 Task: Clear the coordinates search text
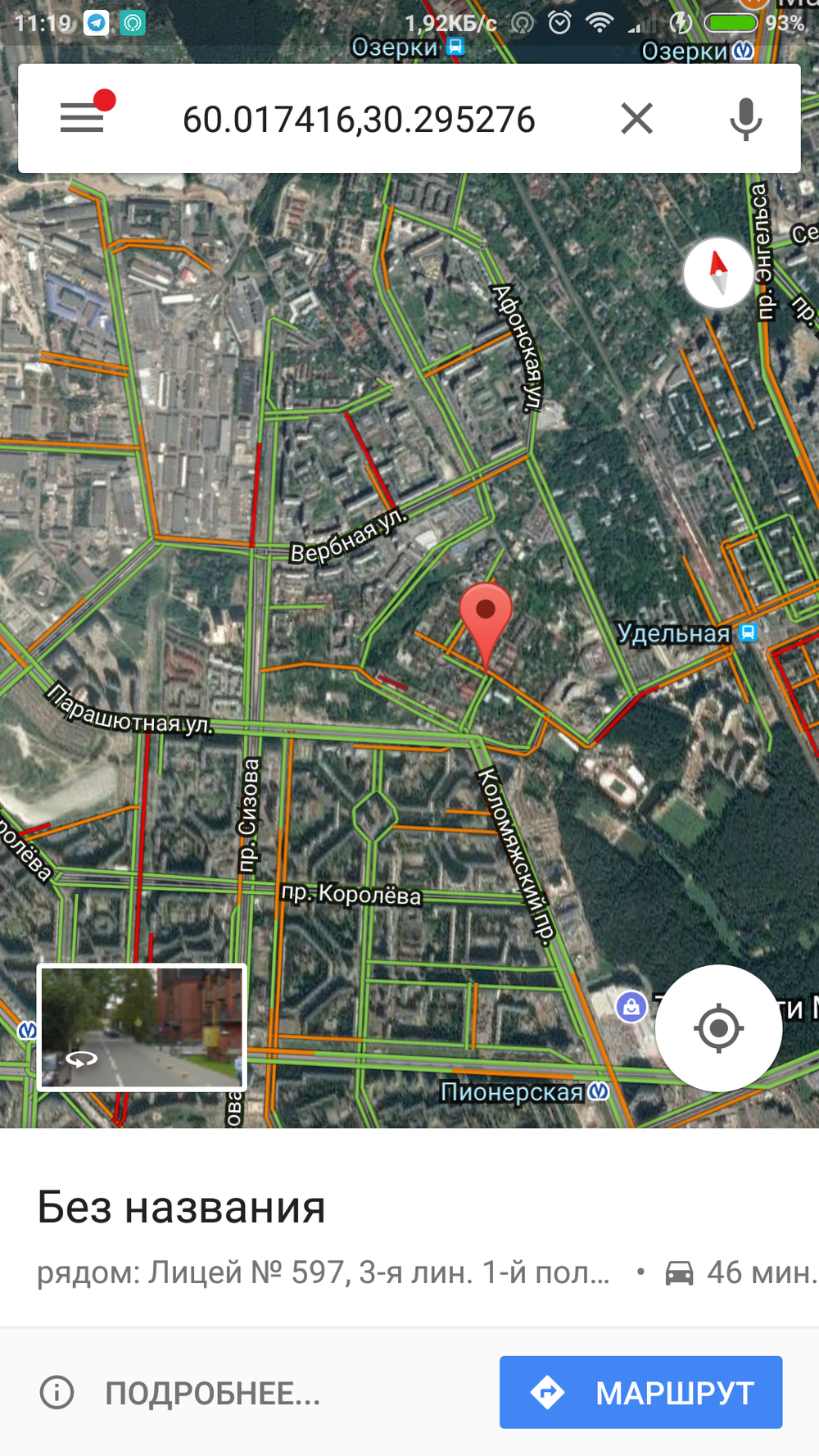[636, 119]
